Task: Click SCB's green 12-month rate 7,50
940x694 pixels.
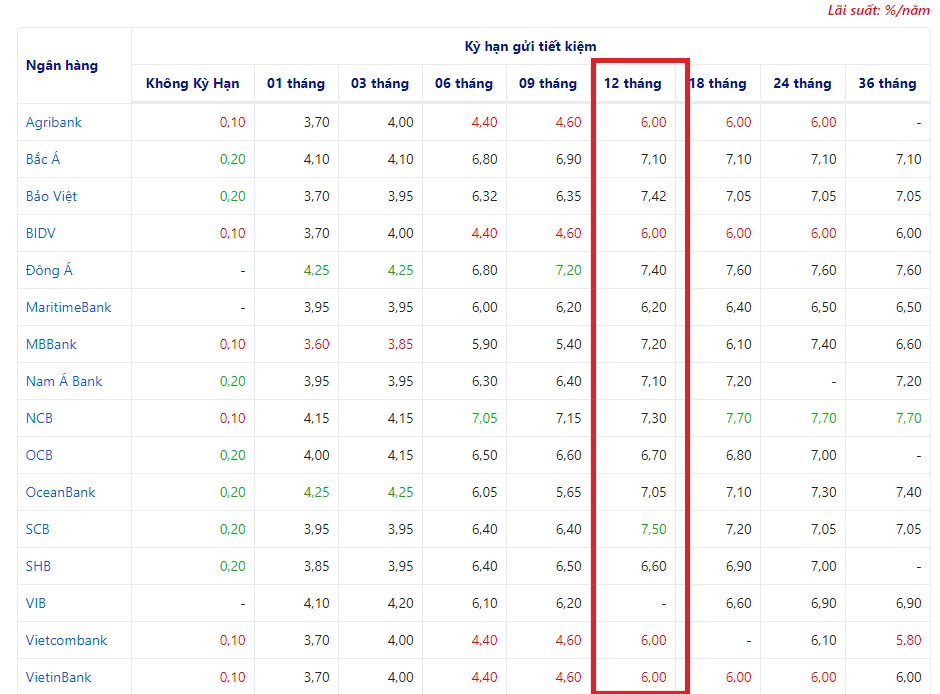Action: [653, 530]
